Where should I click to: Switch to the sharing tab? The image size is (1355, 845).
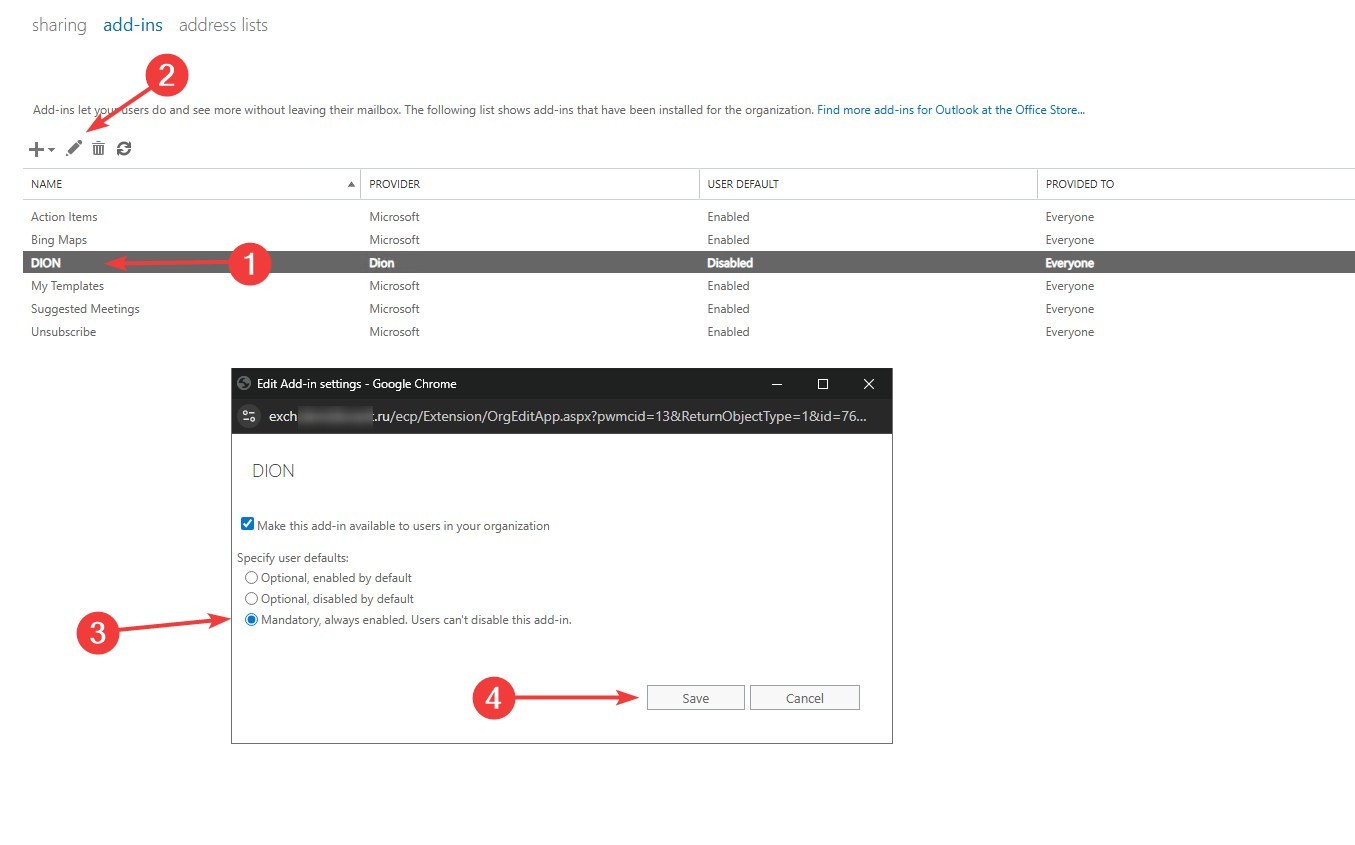pyautogui.click(x=59, y=25)
